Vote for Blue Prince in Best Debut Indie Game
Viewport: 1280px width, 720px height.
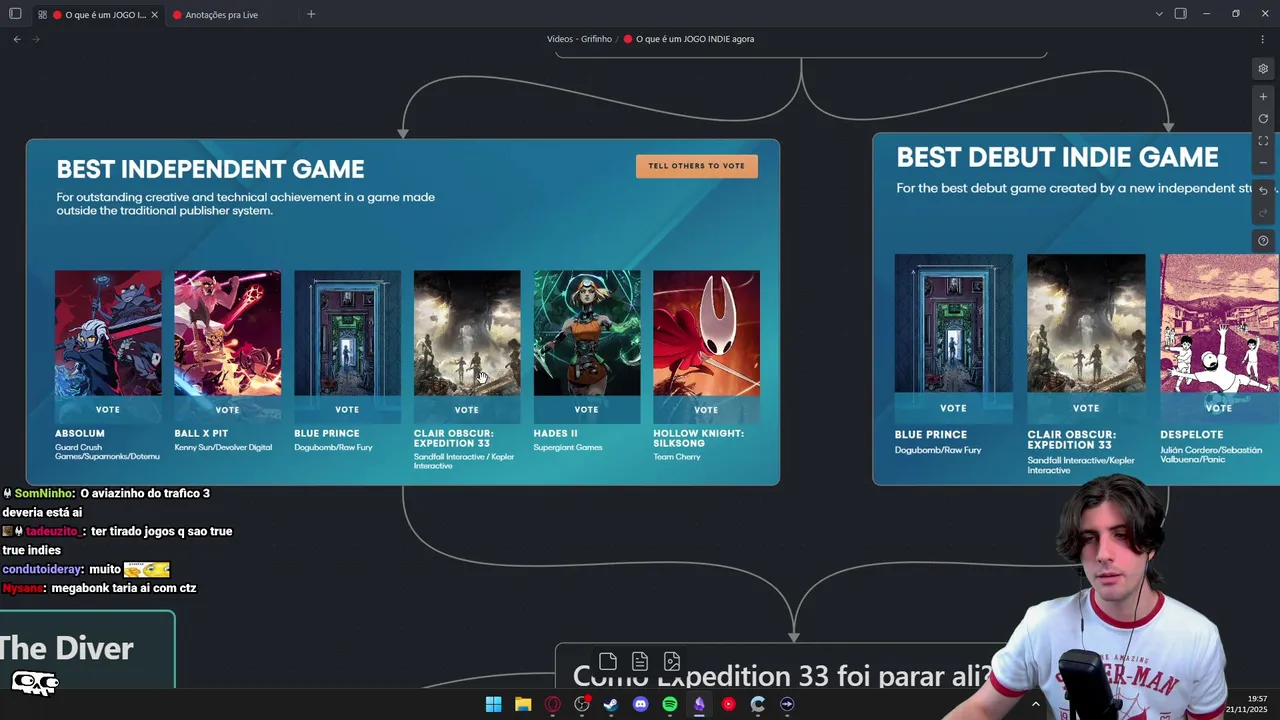tap(953, 408)
